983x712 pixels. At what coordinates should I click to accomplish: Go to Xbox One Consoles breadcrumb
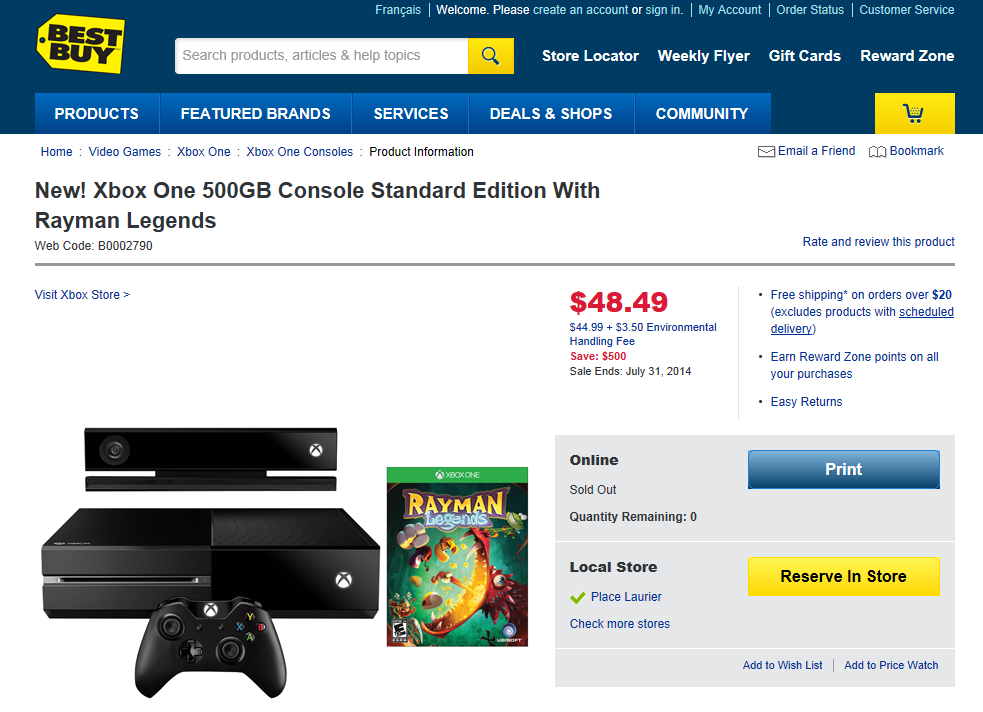click(299, 152)
